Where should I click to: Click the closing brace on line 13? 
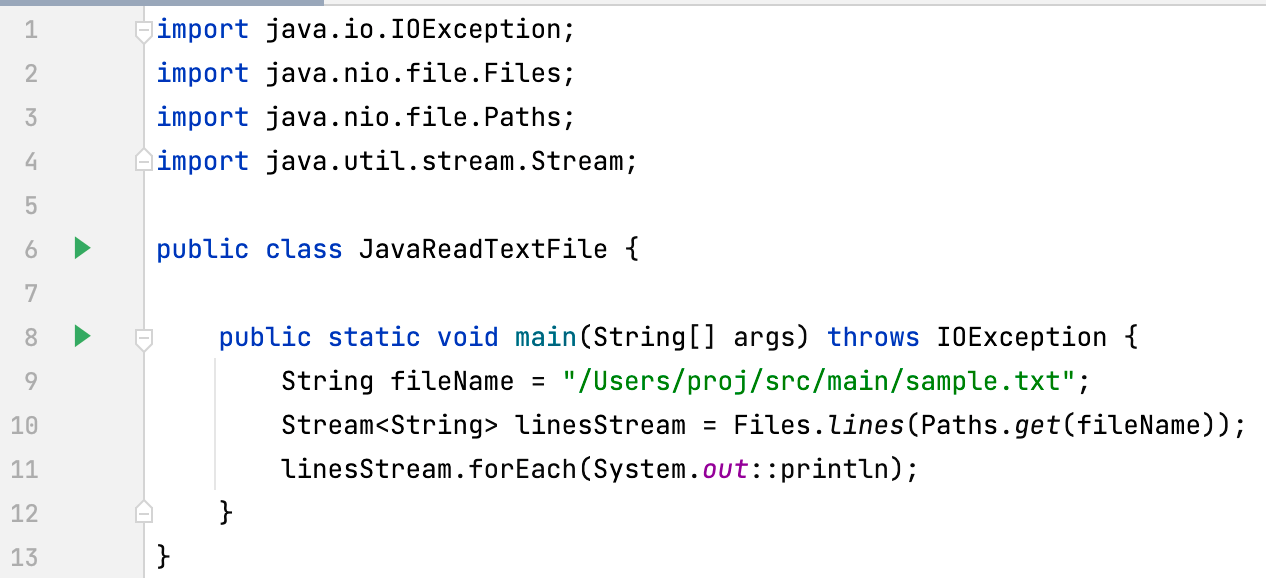(x=163, y=556)
